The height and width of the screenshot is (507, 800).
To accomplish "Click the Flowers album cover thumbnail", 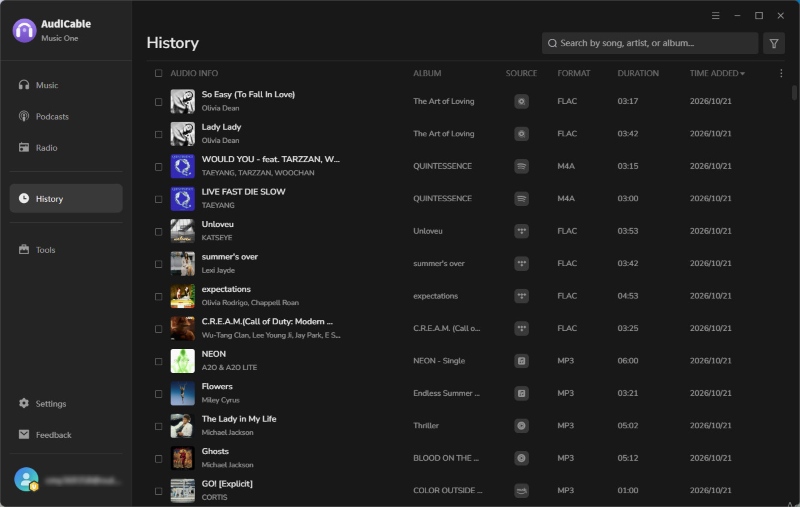I will [x=183, y=393].
